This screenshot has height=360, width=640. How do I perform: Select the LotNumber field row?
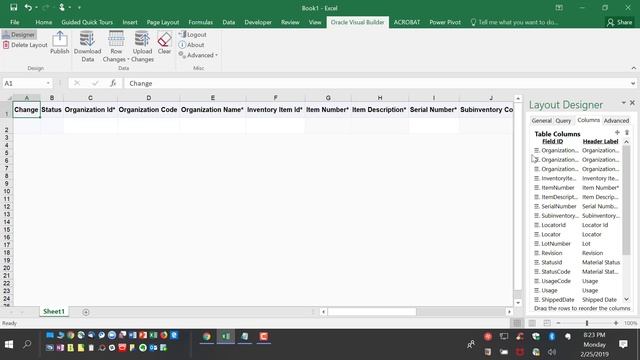coord(577,244)
